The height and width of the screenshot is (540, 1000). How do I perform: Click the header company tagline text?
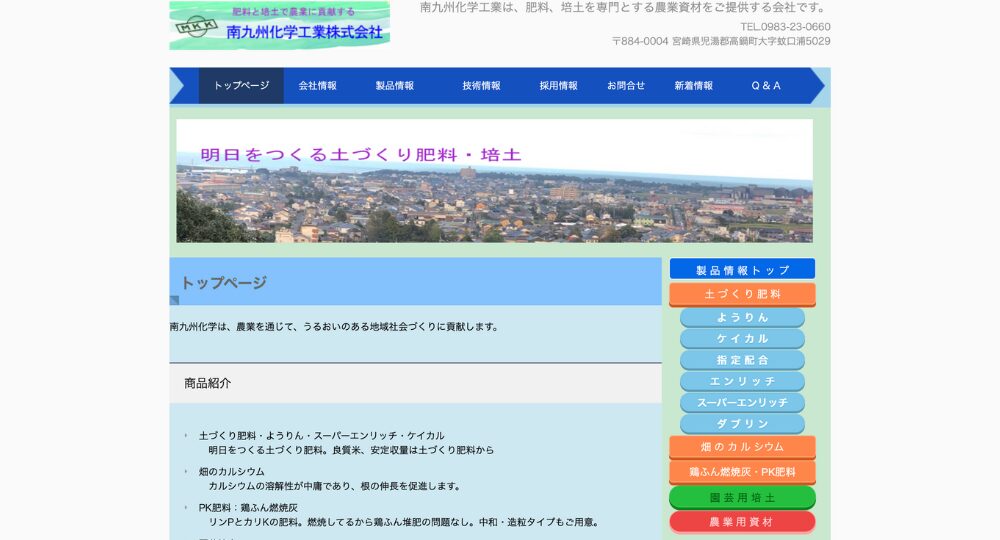tap(624, 8)
